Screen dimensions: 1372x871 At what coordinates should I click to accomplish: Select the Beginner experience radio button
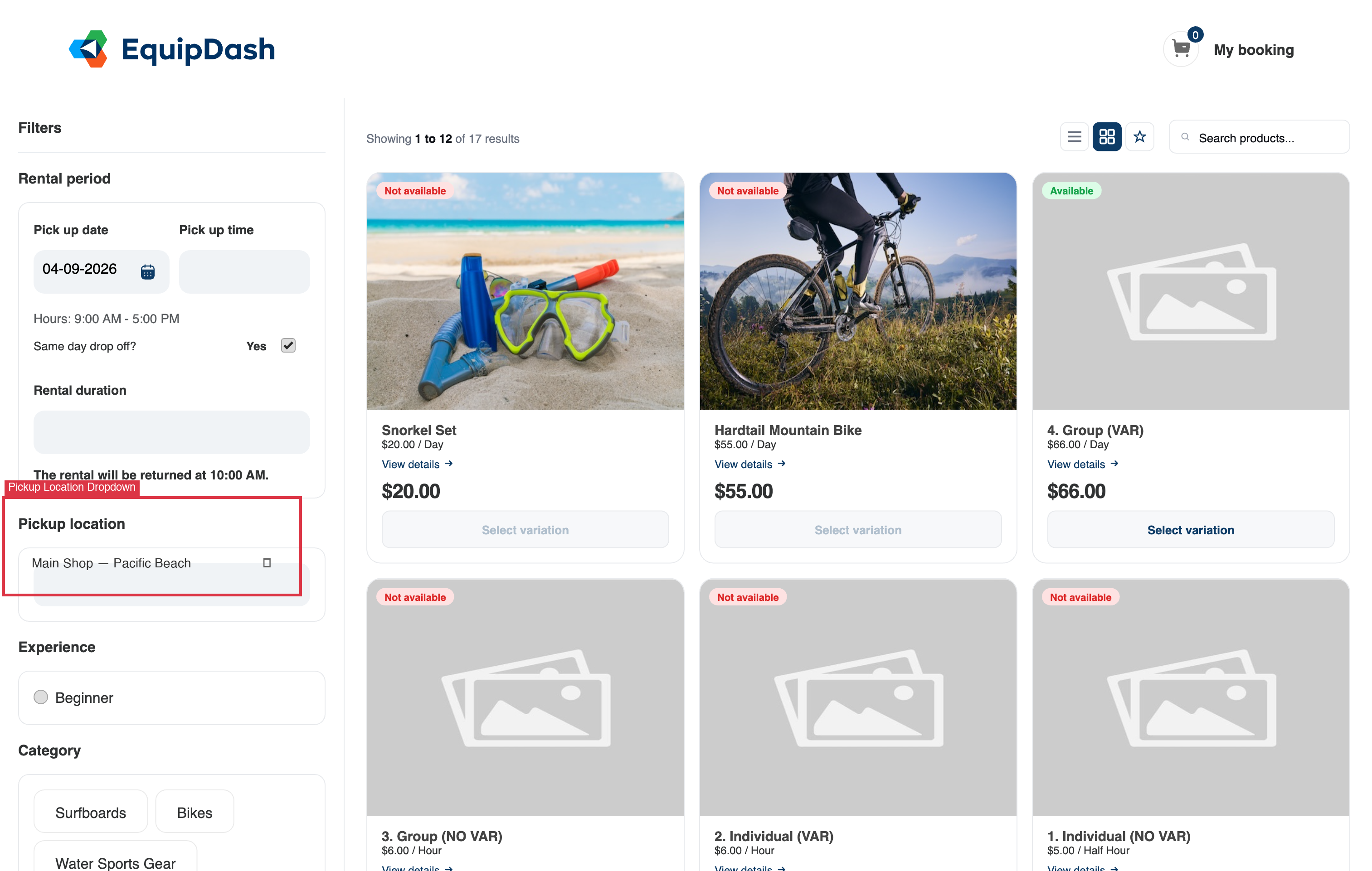coord(40,697)
